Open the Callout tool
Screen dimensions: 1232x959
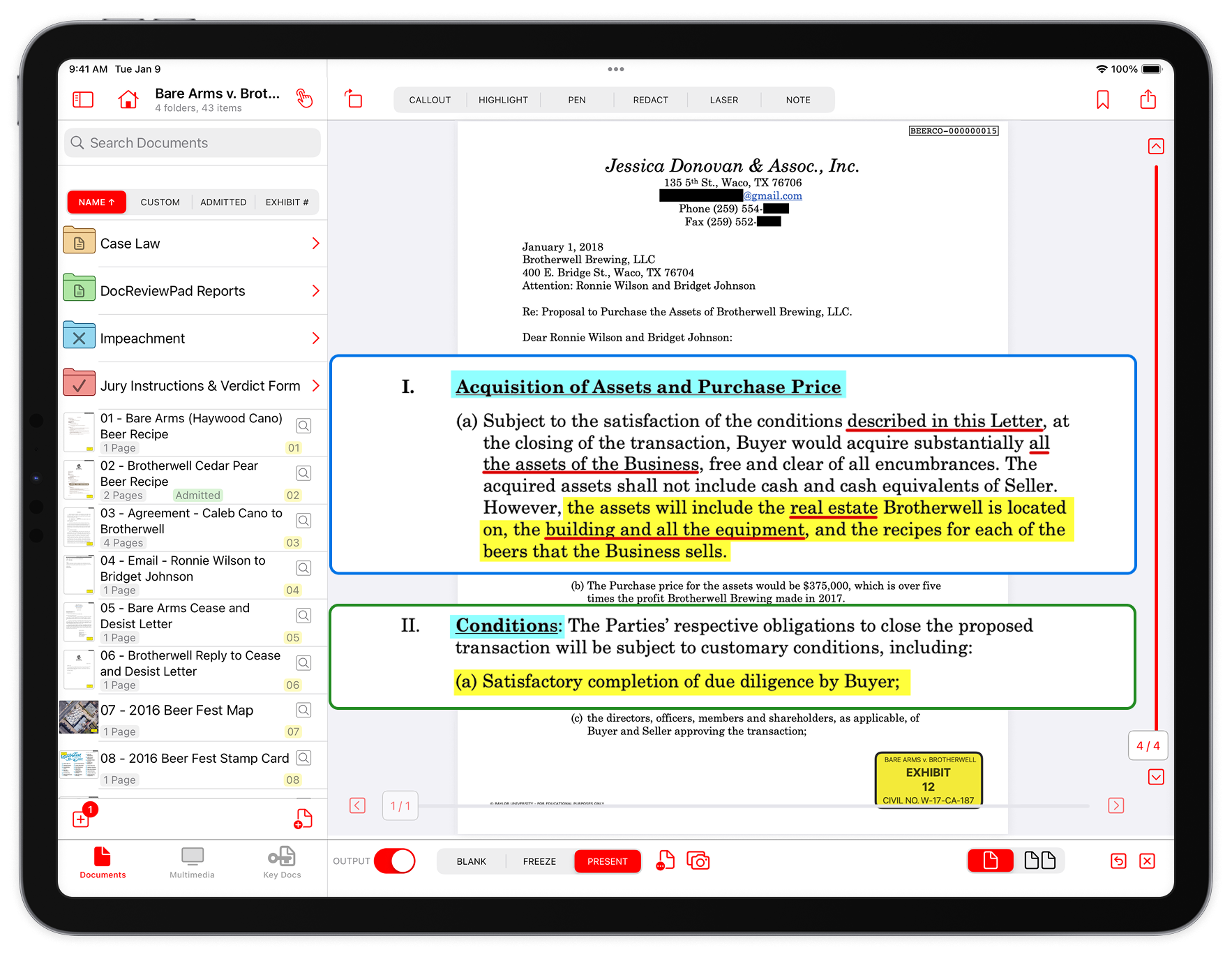coord(430,99)
